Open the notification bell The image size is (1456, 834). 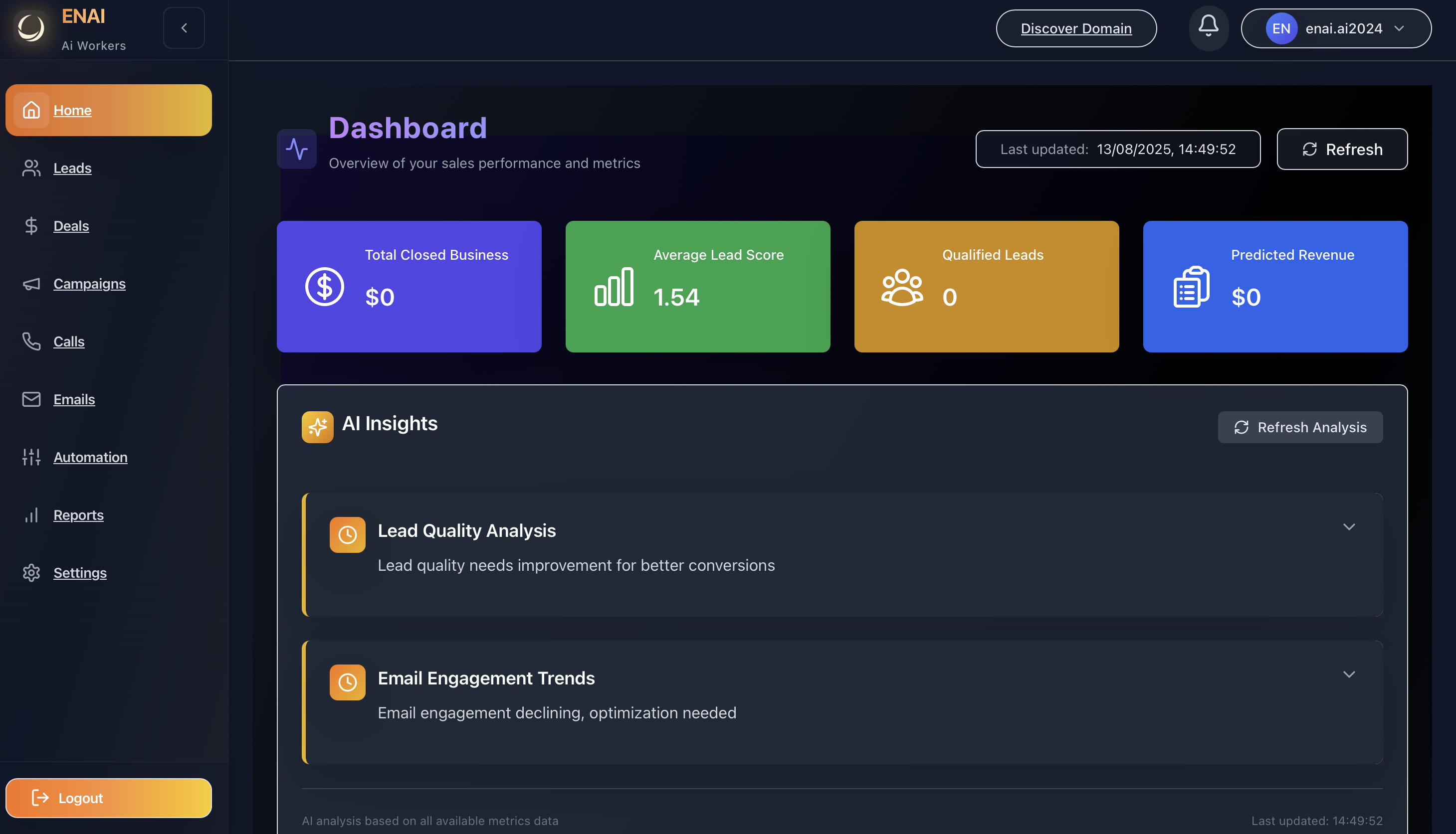point(1209,27)
